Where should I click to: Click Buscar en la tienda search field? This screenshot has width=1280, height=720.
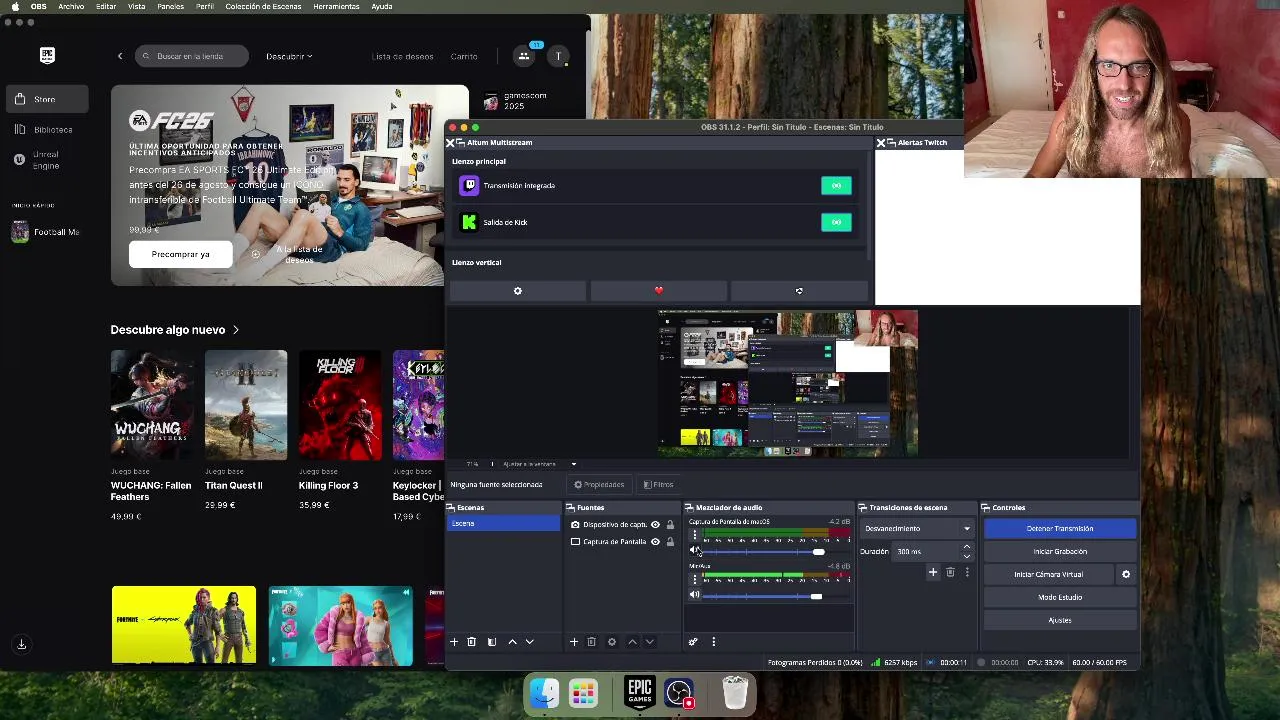coord(192,56)
